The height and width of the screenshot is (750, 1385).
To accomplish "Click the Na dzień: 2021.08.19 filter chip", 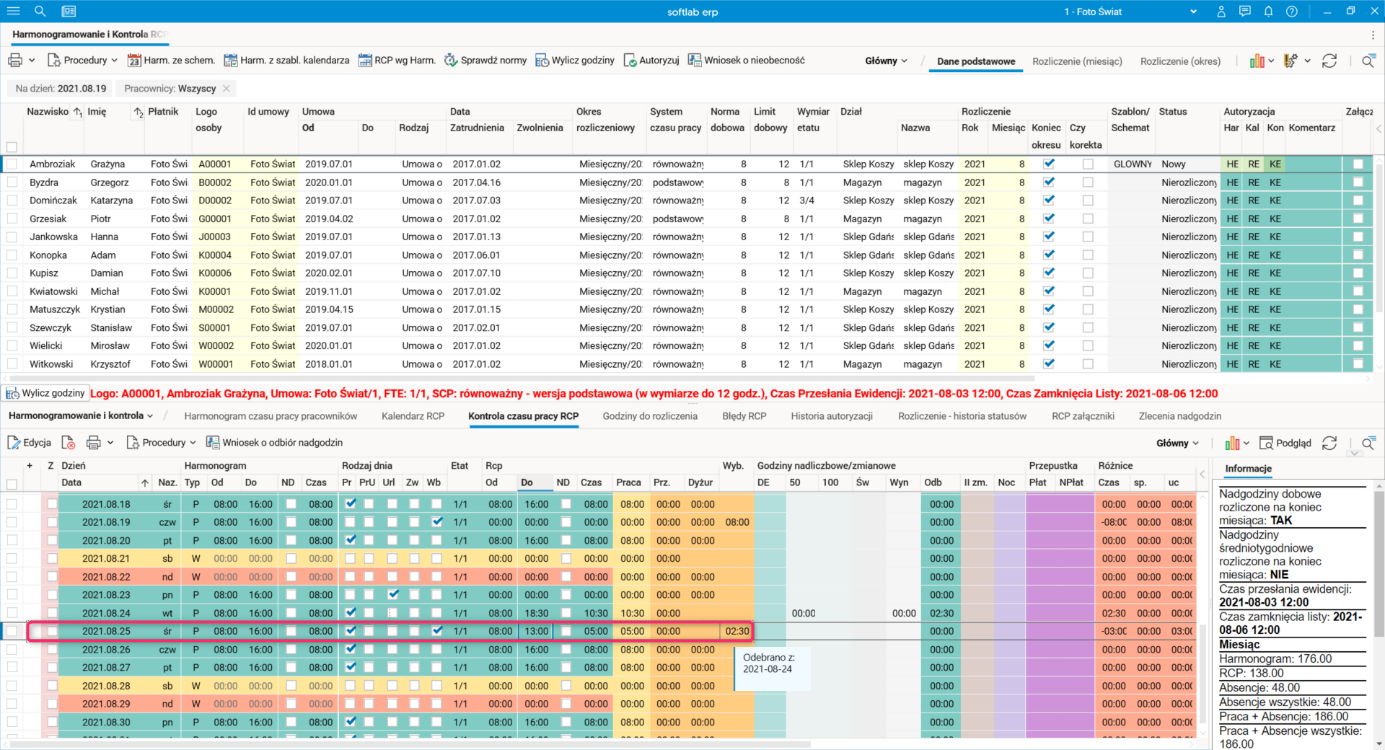I will tap(61, 89).
